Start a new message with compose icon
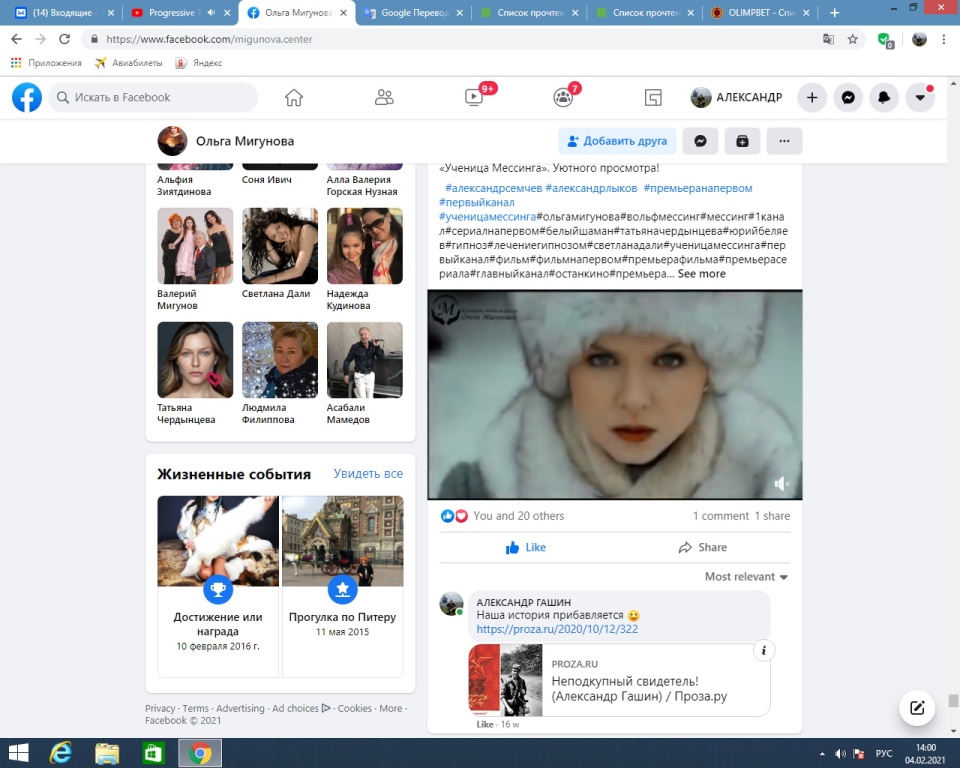The width and height of the screenshot is (960, 768). pyautogui.click(x=917, y=708)
